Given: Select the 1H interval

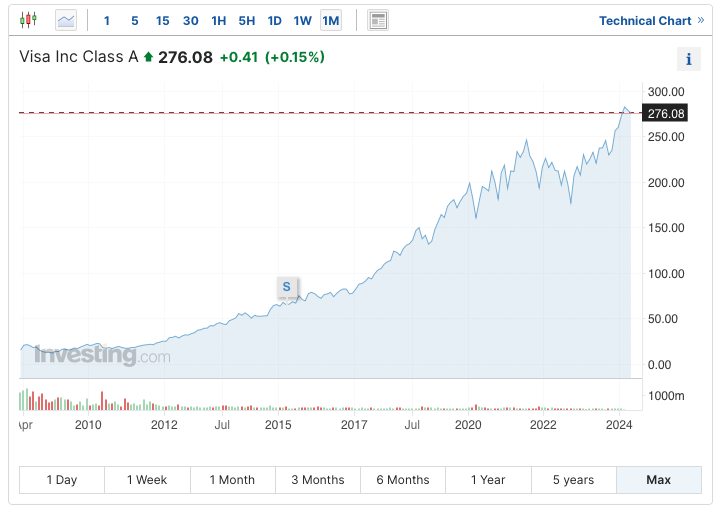Looking at the screenshot, I should (219, 21).
